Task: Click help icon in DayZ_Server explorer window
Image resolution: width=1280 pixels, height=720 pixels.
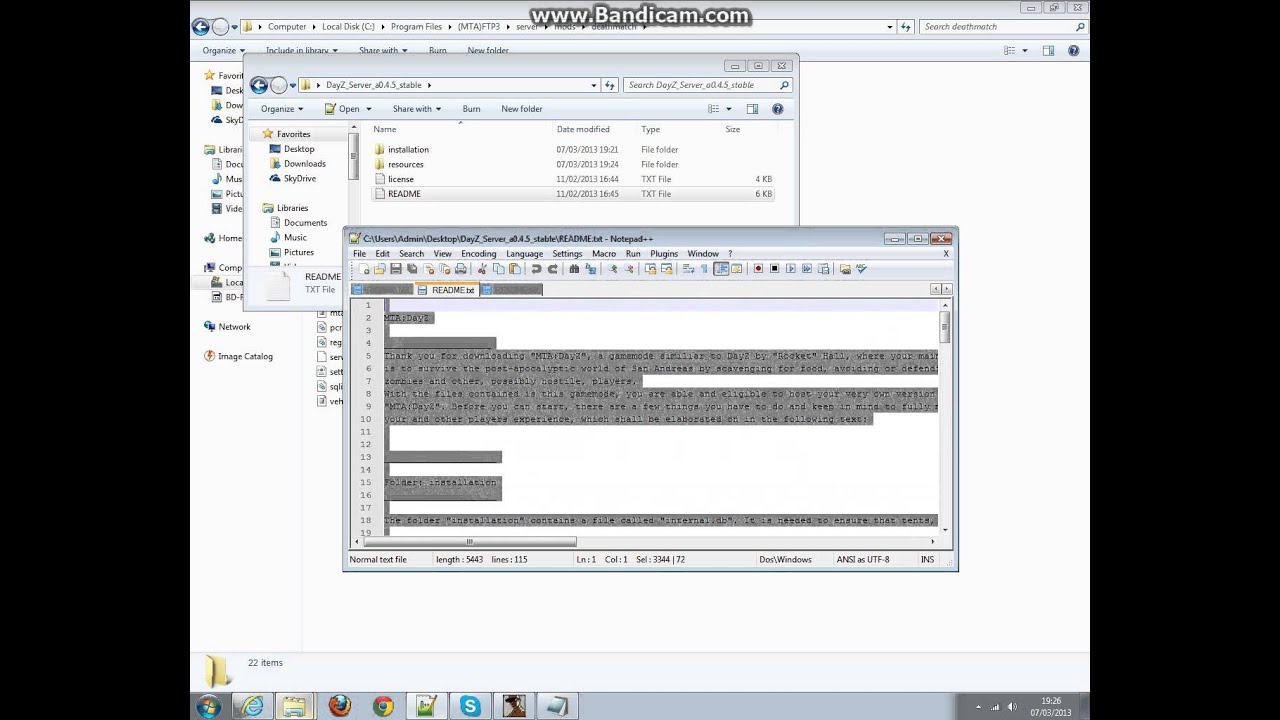Action: [777, 109]
